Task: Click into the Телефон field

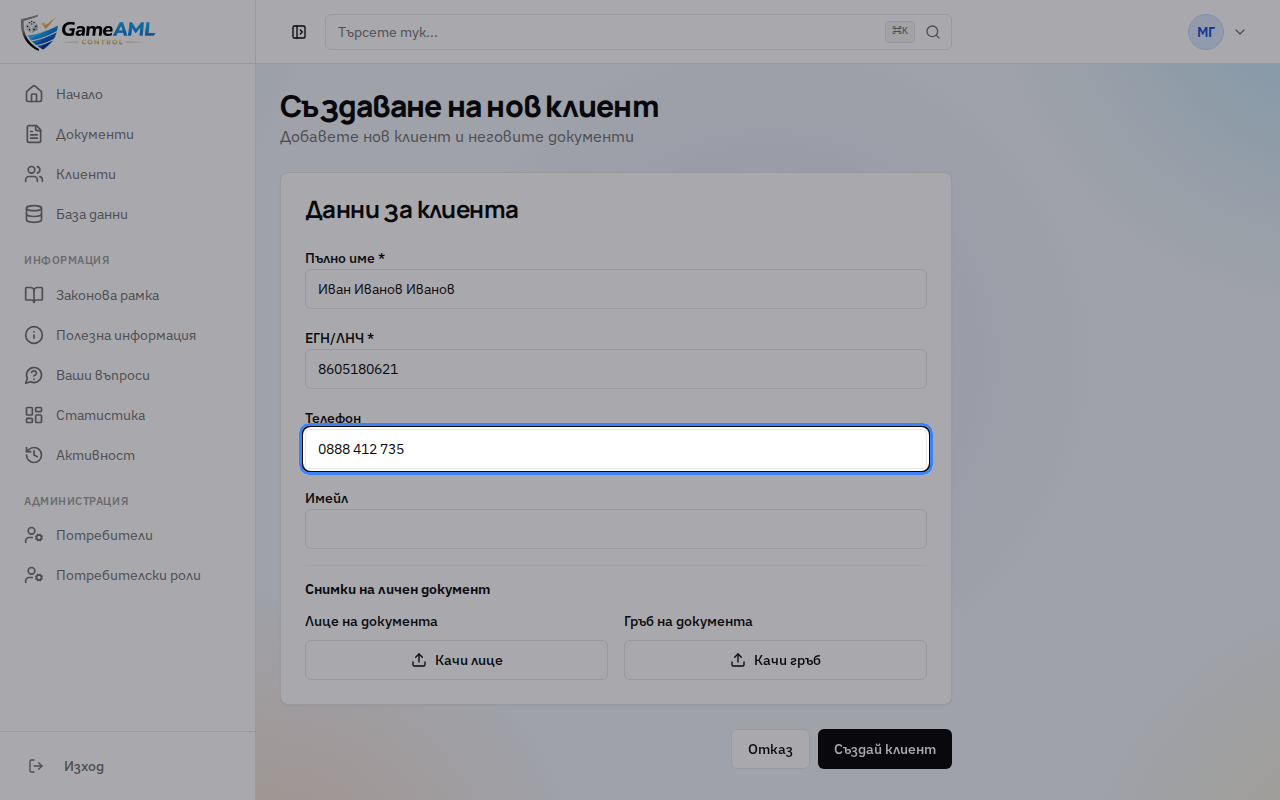Action: pos(616,449)
